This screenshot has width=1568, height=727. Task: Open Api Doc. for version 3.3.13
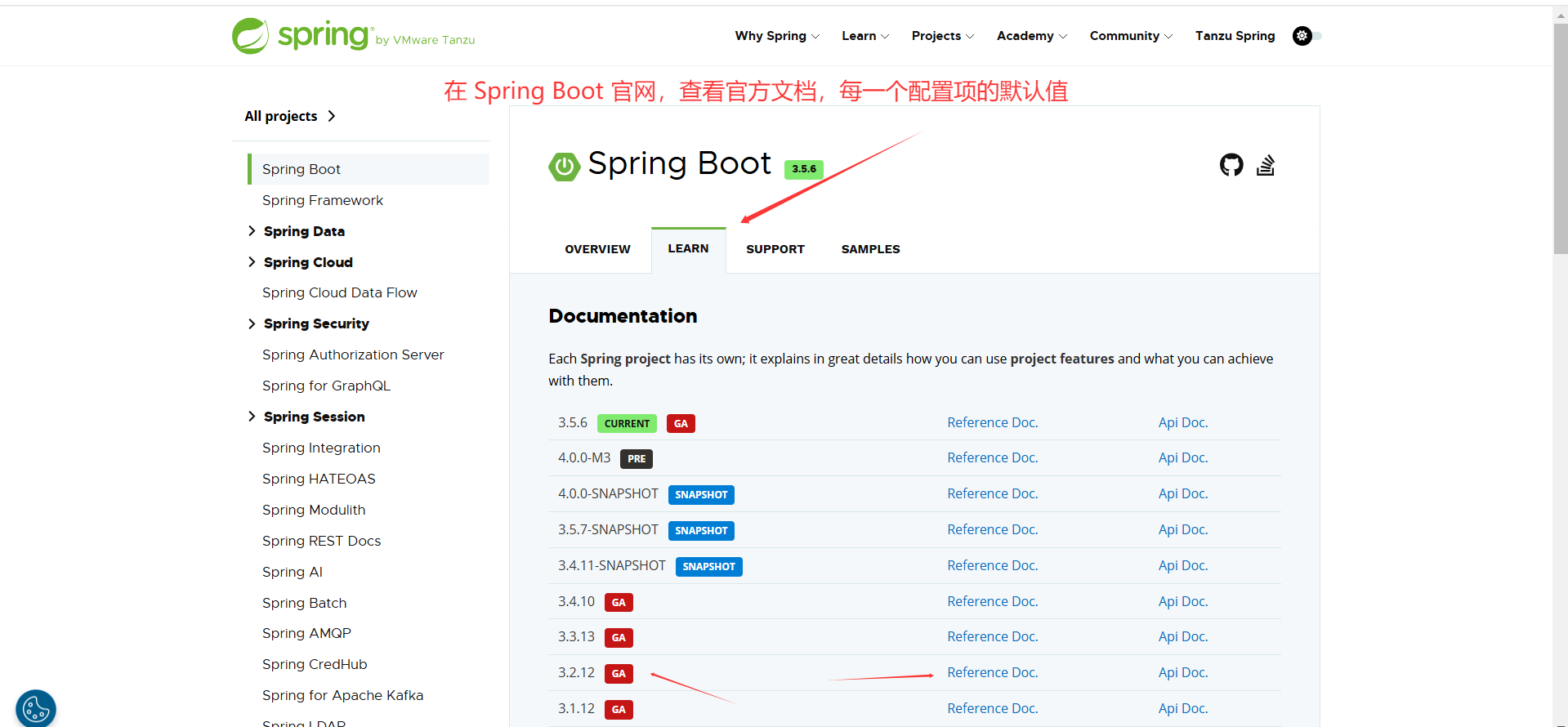1182,636
